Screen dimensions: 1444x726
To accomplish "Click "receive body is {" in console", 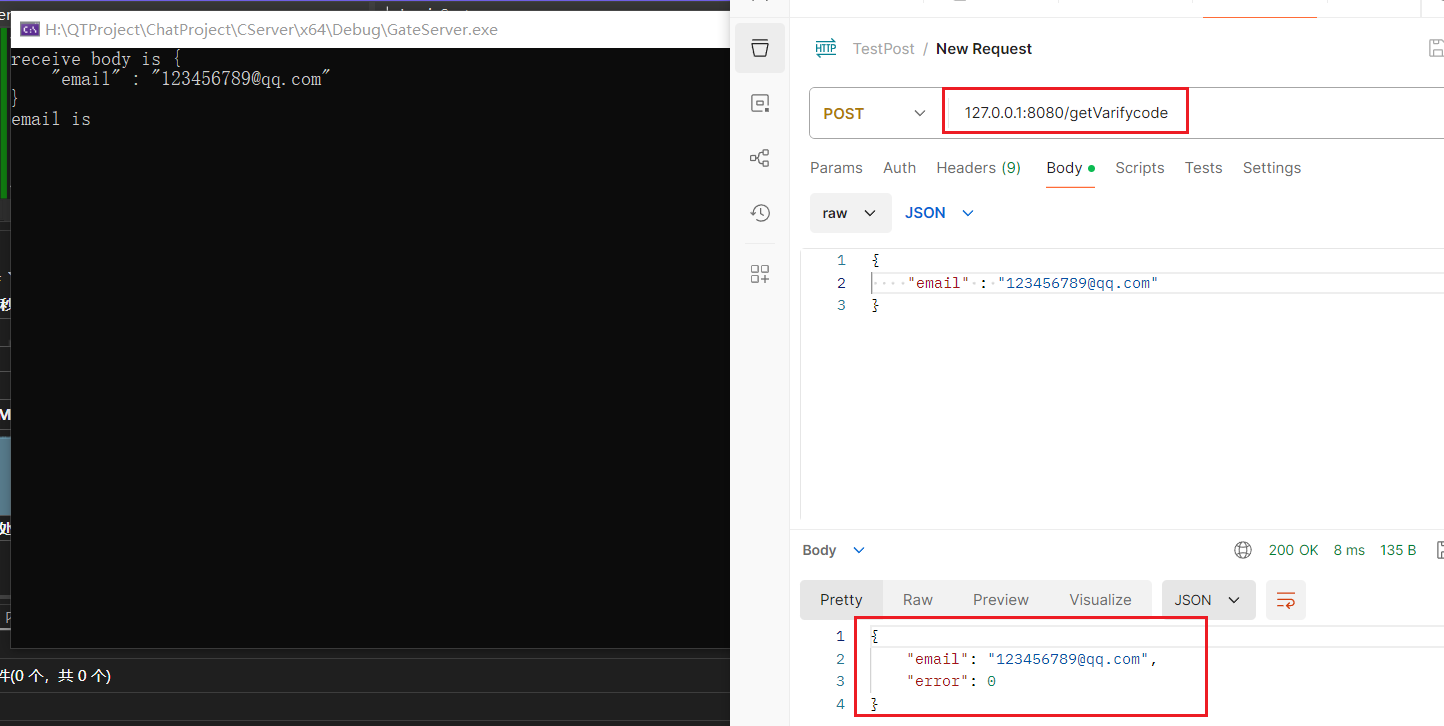I will [x=96, y=59].
